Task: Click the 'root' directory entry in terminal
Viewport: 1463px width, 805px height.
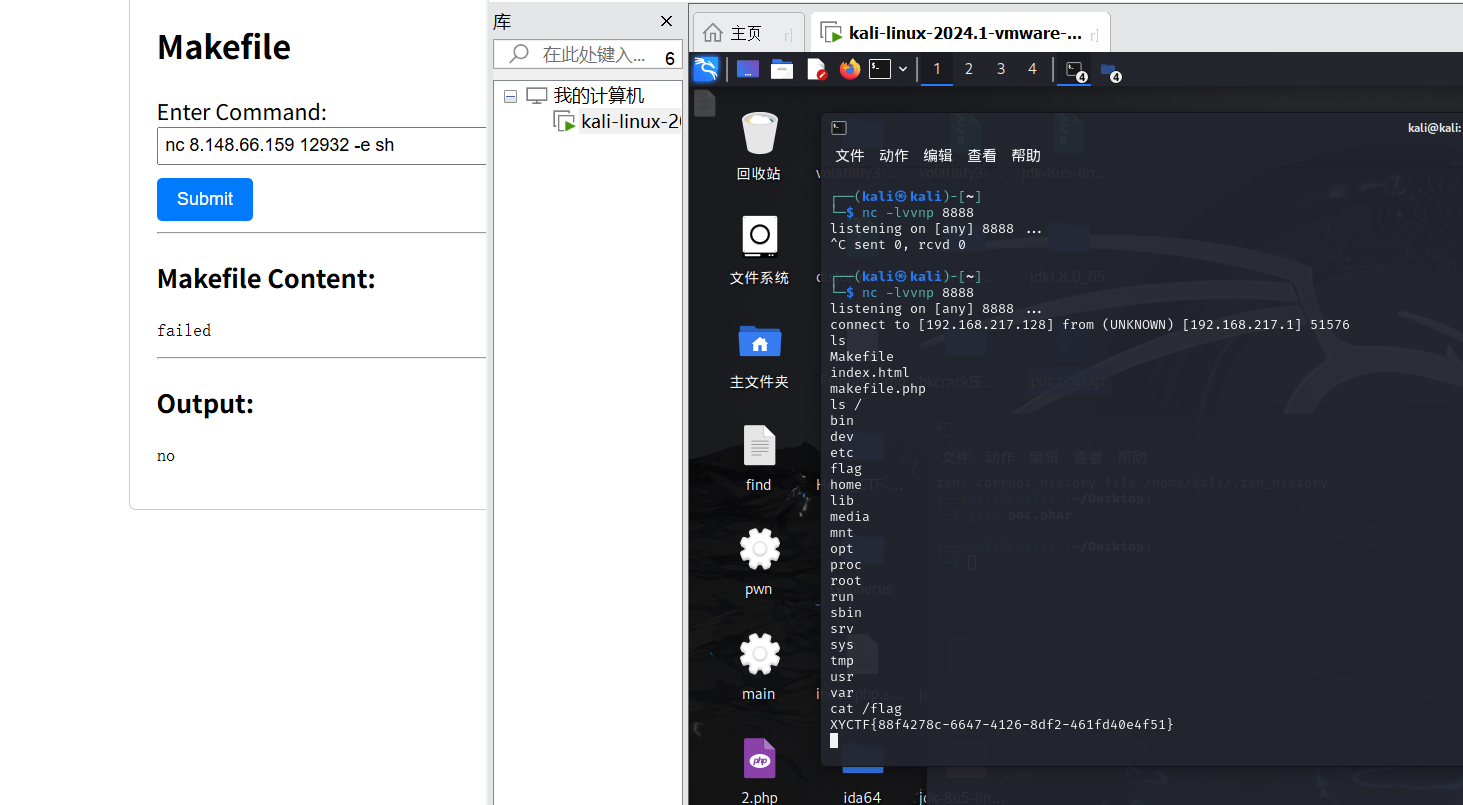Action: tap(846, 580)
